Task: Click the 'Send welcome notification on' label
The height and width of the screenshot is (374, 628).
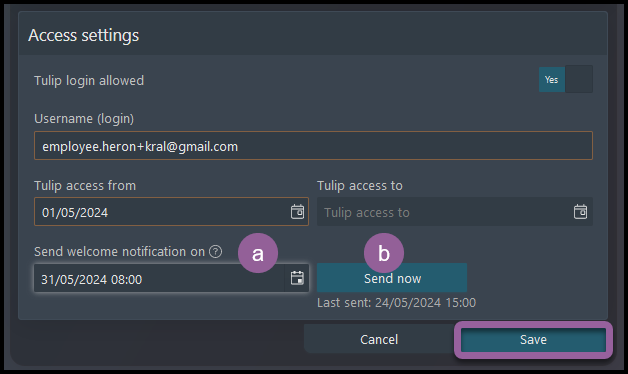Action: [x=119, y=251]
